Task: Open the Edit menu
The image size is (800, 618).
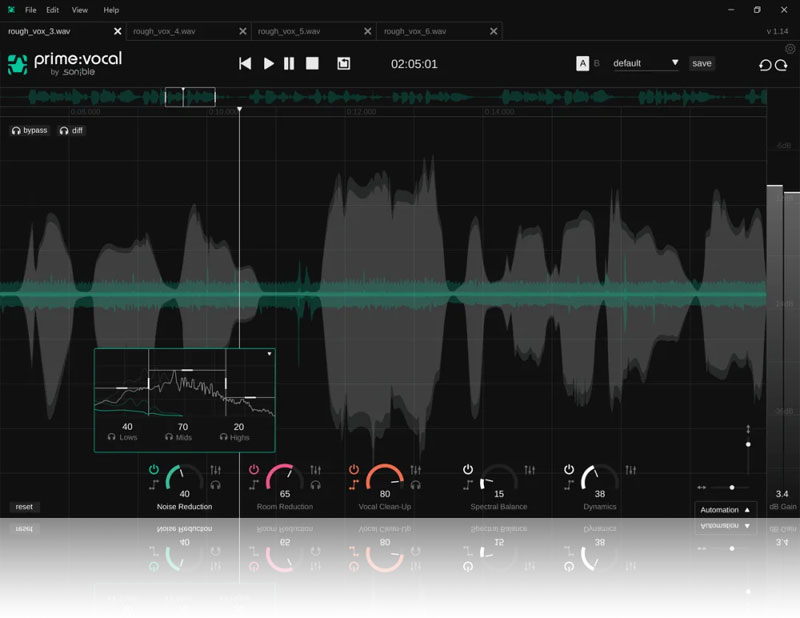Action: point(52,9)
